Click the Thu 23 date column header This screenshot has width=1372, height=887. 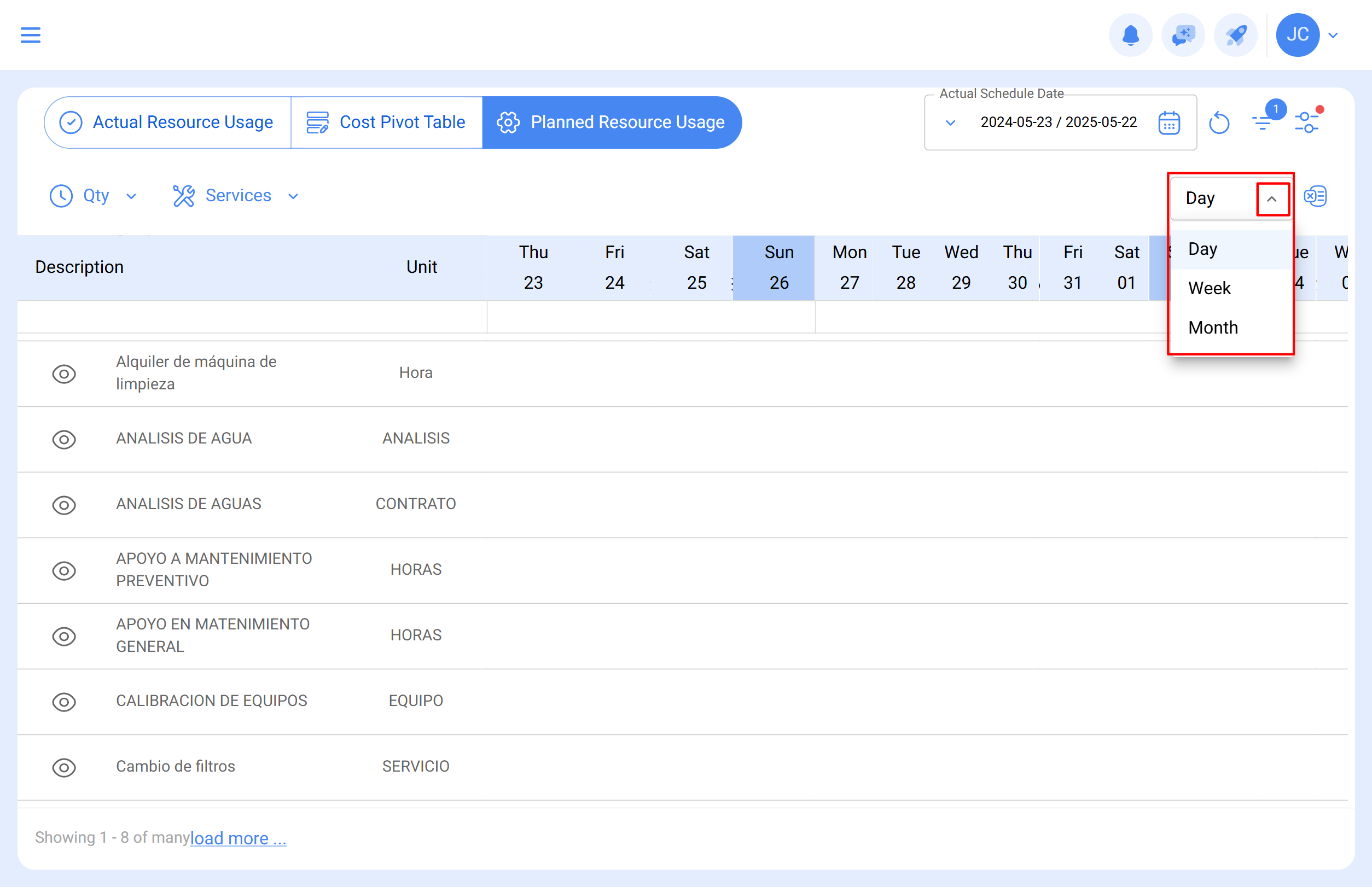(x=533, y=268)
